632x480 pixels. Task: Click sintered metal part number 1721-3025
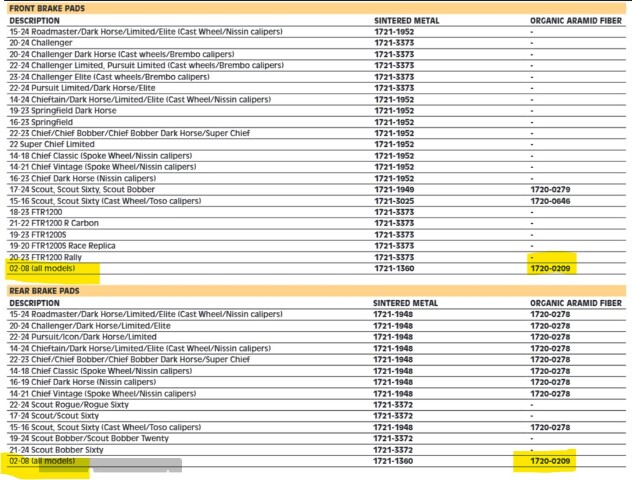pos(394,201)
